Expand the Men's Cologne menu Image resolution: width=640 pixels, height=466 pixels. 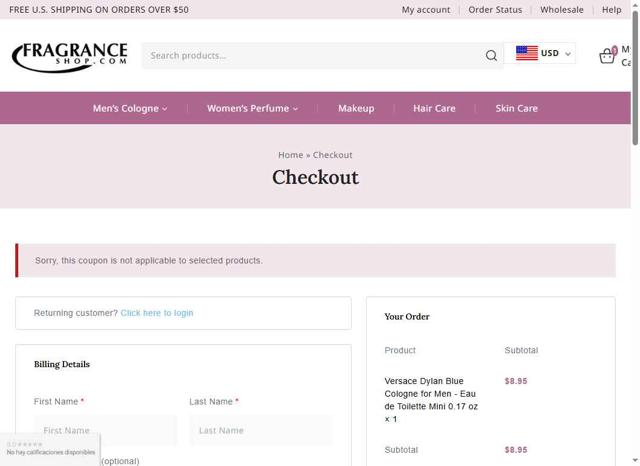pos(130,108)
